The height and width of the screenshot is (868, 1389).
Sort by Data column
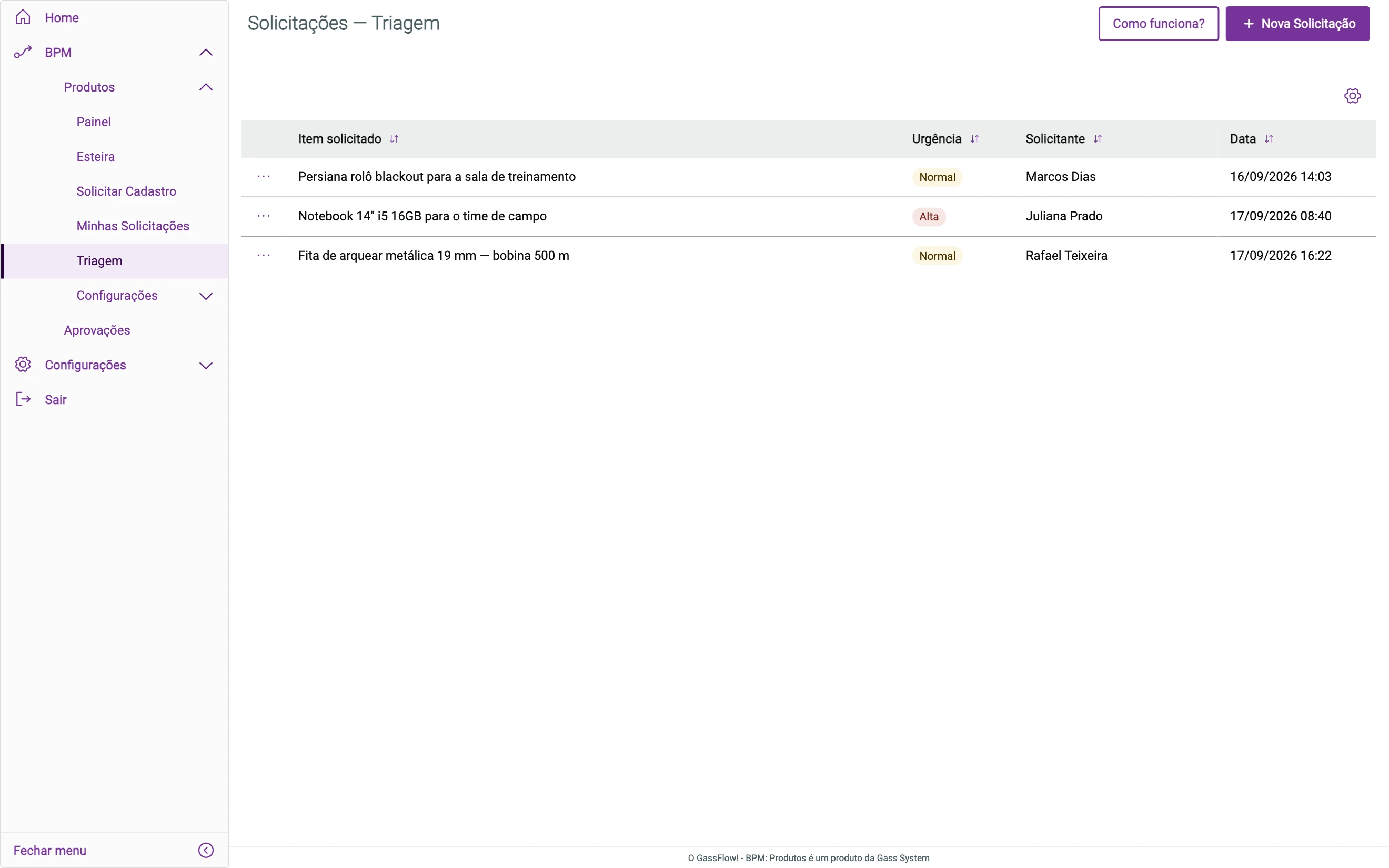tap(1269, 139)
